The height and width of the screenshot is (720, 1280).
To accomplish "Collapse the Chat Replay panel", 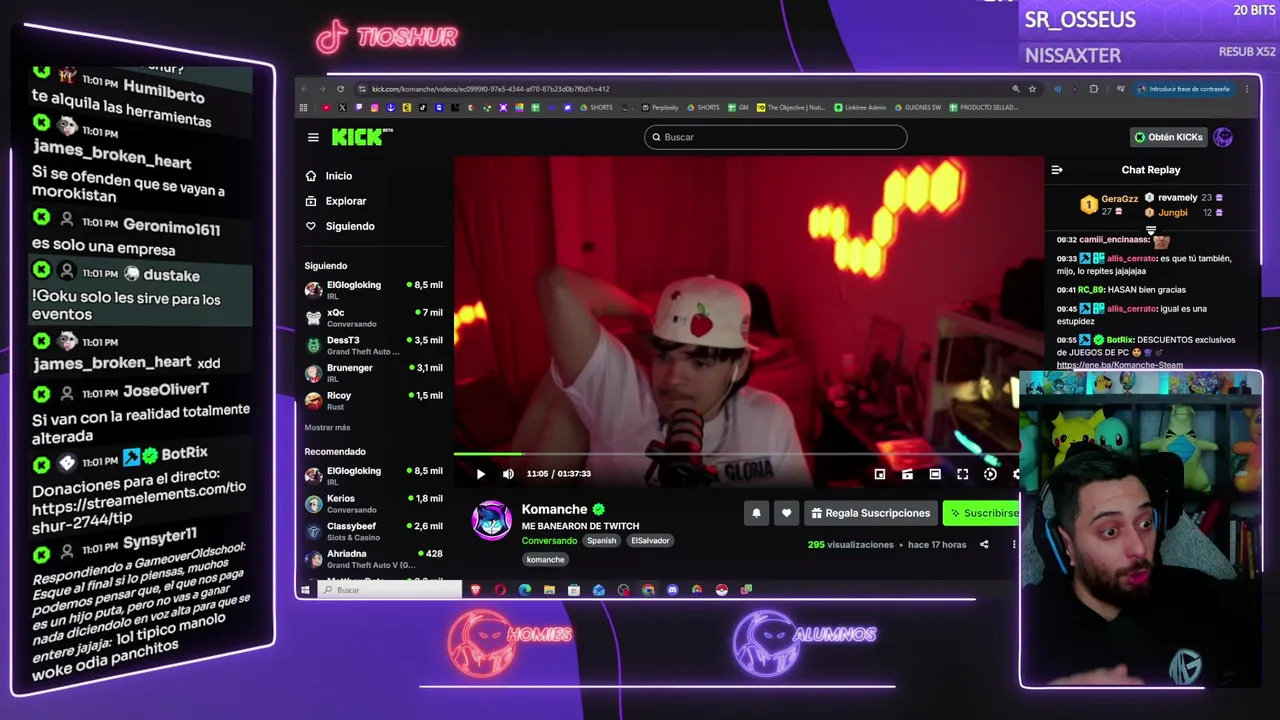I will tap(1057, 170).
